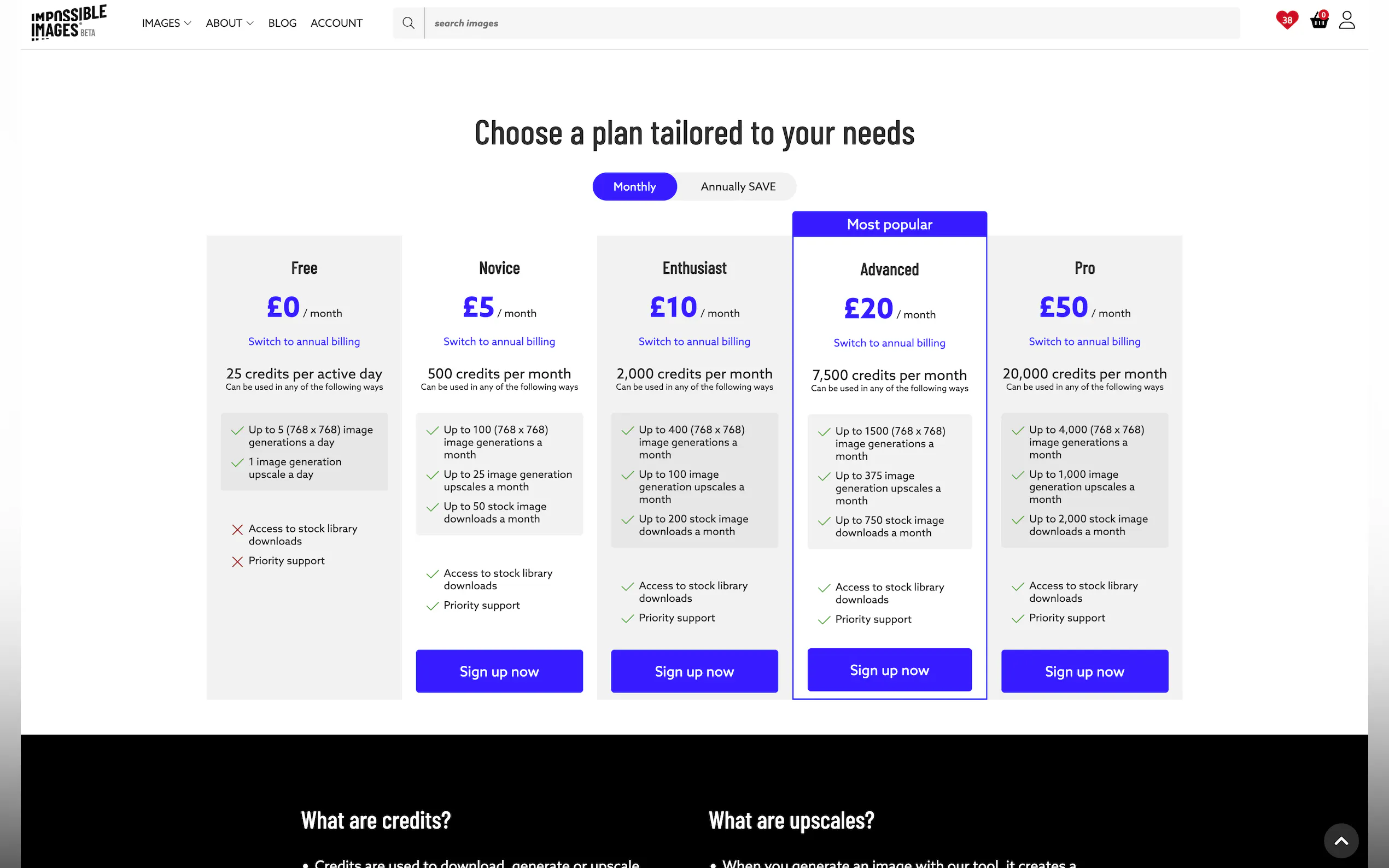
Task: Expand the IMAGES dropdown menu
Action: 166,23
